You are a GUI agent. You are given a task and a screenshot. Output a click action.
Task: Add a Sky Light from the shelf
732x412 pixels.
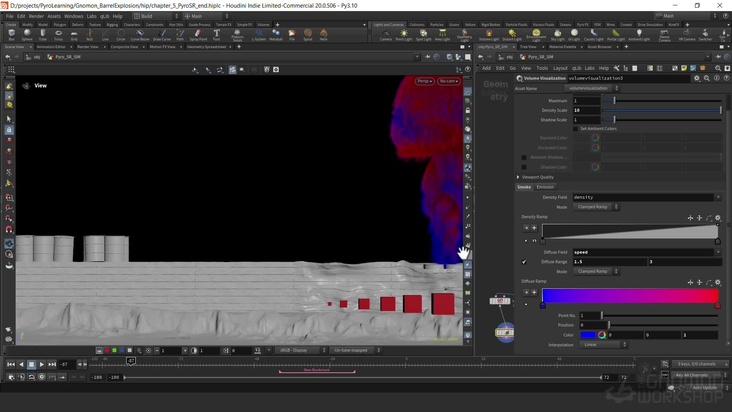(557, 35)
